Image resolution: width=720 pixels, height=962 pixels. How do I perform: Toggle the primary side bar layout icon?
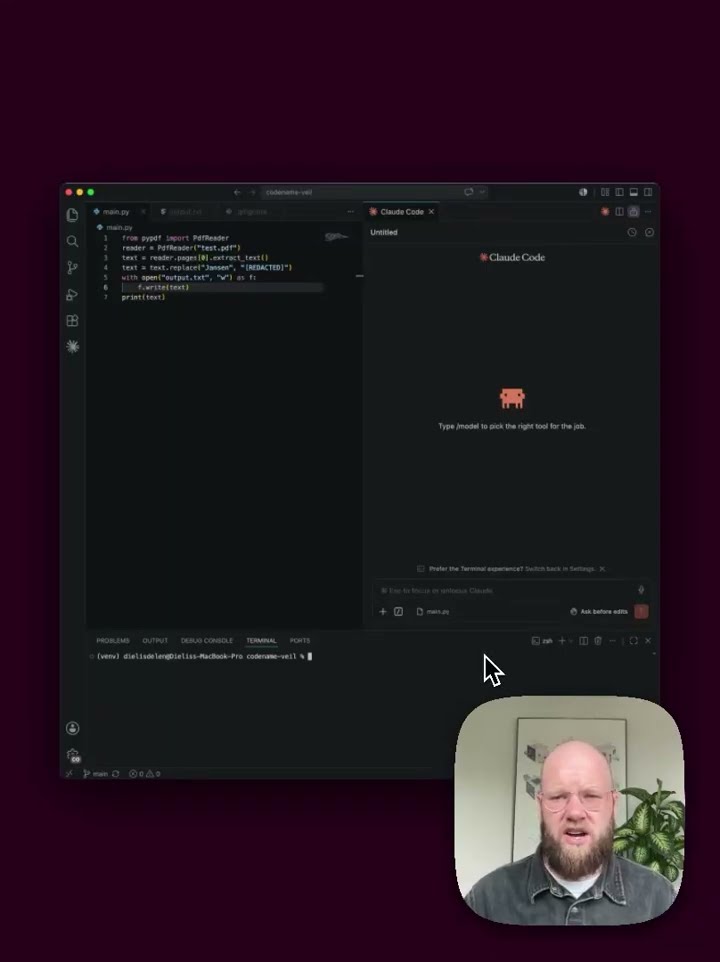click(x=619, y=192)
